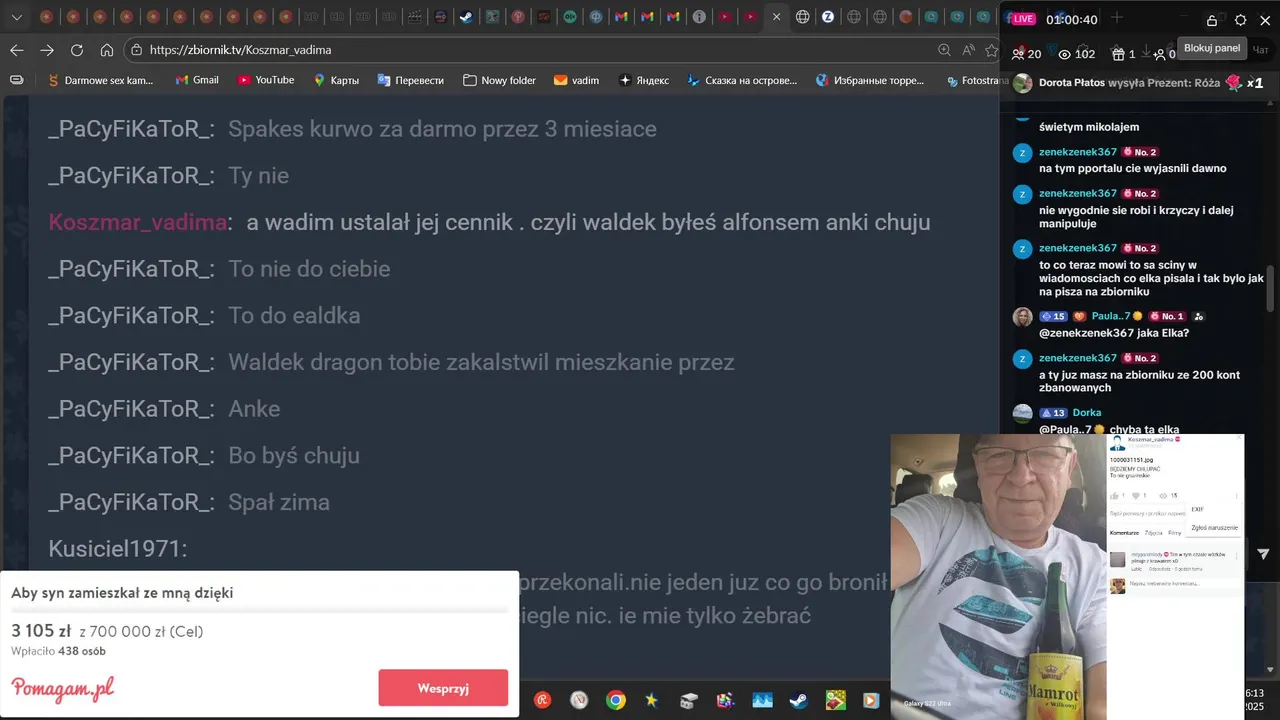
Task: Click the down arrow at scrollbar bottom
Action: click(1271, 669)
